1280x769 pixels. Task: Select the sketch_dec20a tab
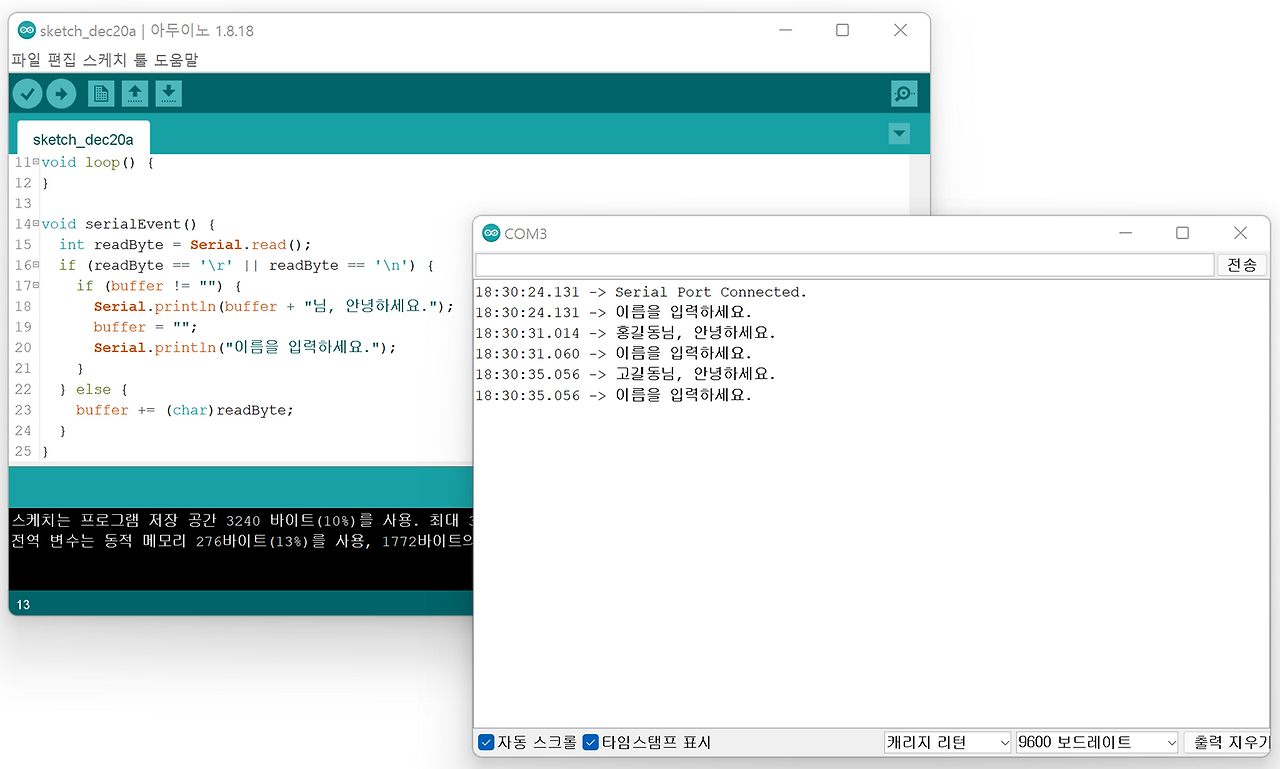[83, 138]
